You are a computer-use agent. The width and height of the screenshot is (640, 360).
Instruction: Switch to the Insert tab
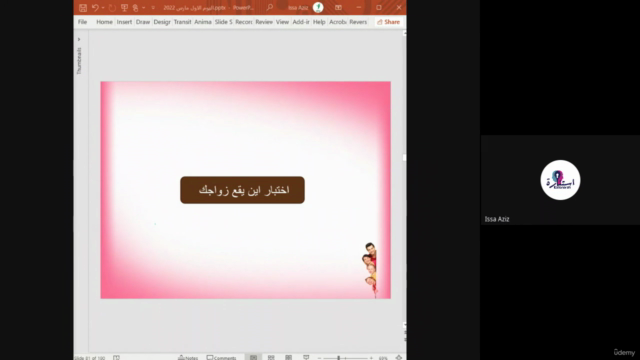124,22
